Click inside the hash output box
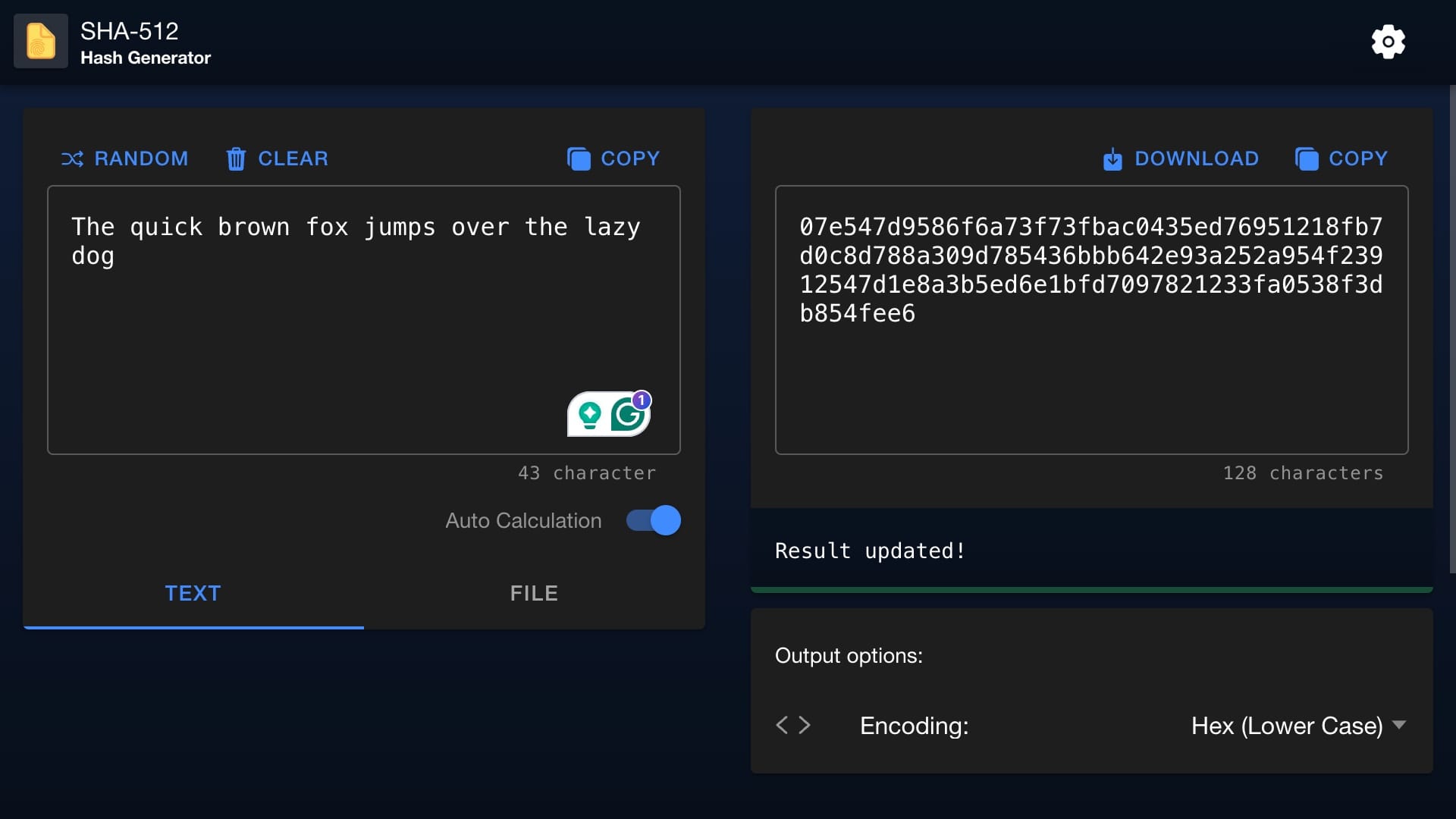 tap(1092, 320)
